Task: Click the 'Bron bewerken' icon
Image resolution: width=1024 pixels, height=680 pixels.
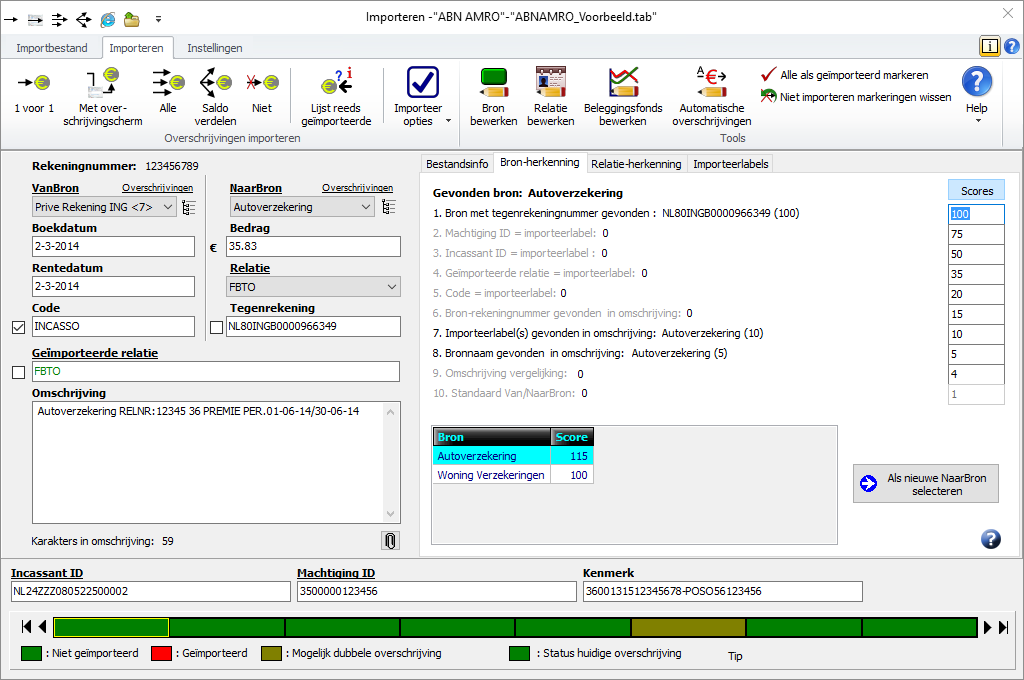Action: click(x=493, y=83)
